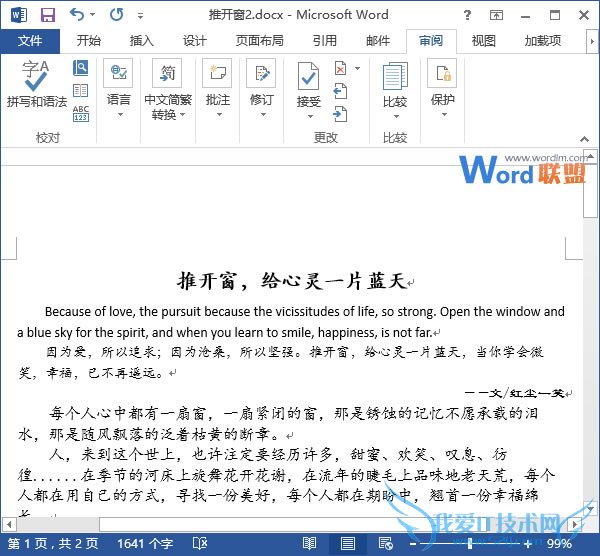Click the Word Count (ABC 123) icon
The width and height of the screenshot is (600, 556).
81,114
